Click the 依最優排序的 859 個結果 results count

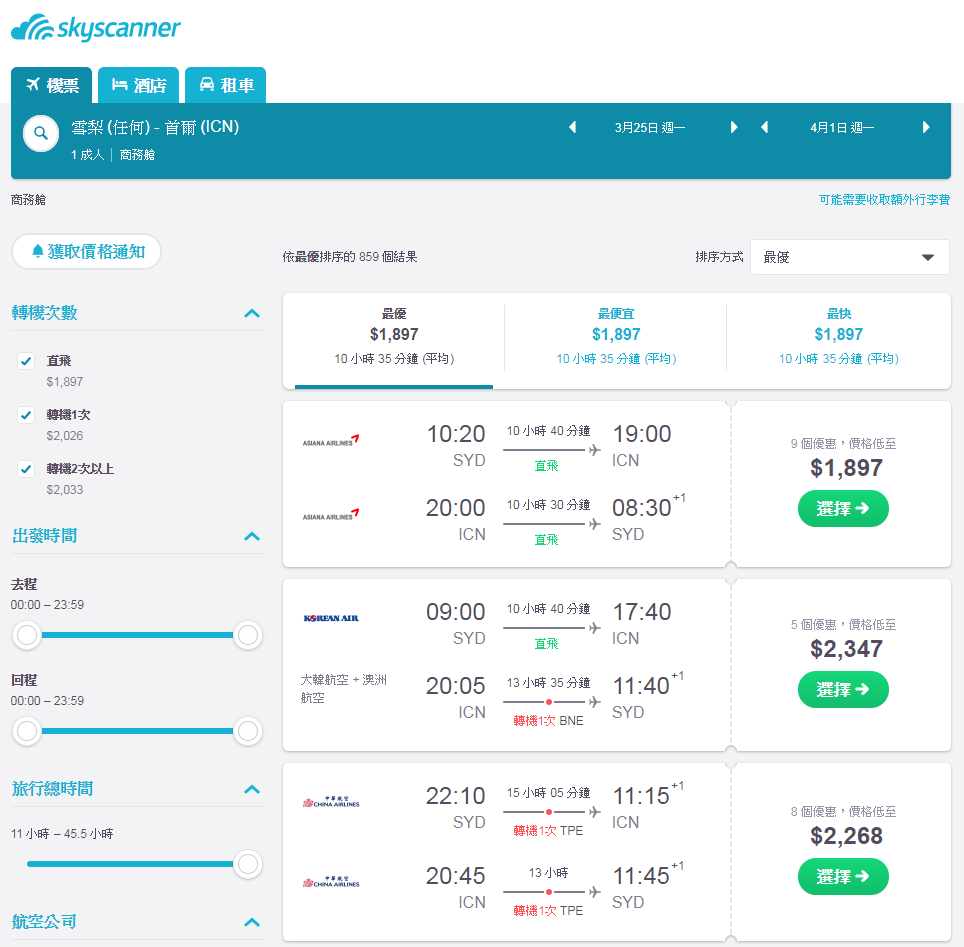coord(350,256)
